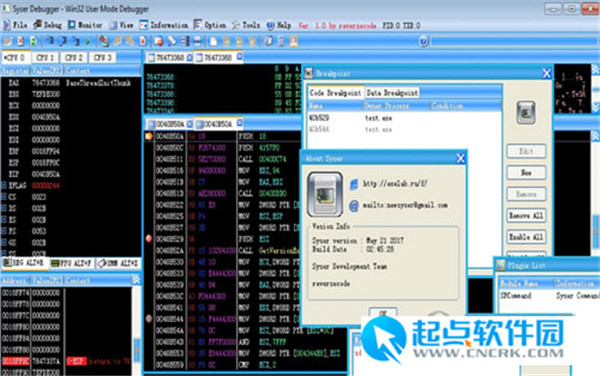
Task: Click double chevron beside the disassembly view
Action: coord(595,136)
